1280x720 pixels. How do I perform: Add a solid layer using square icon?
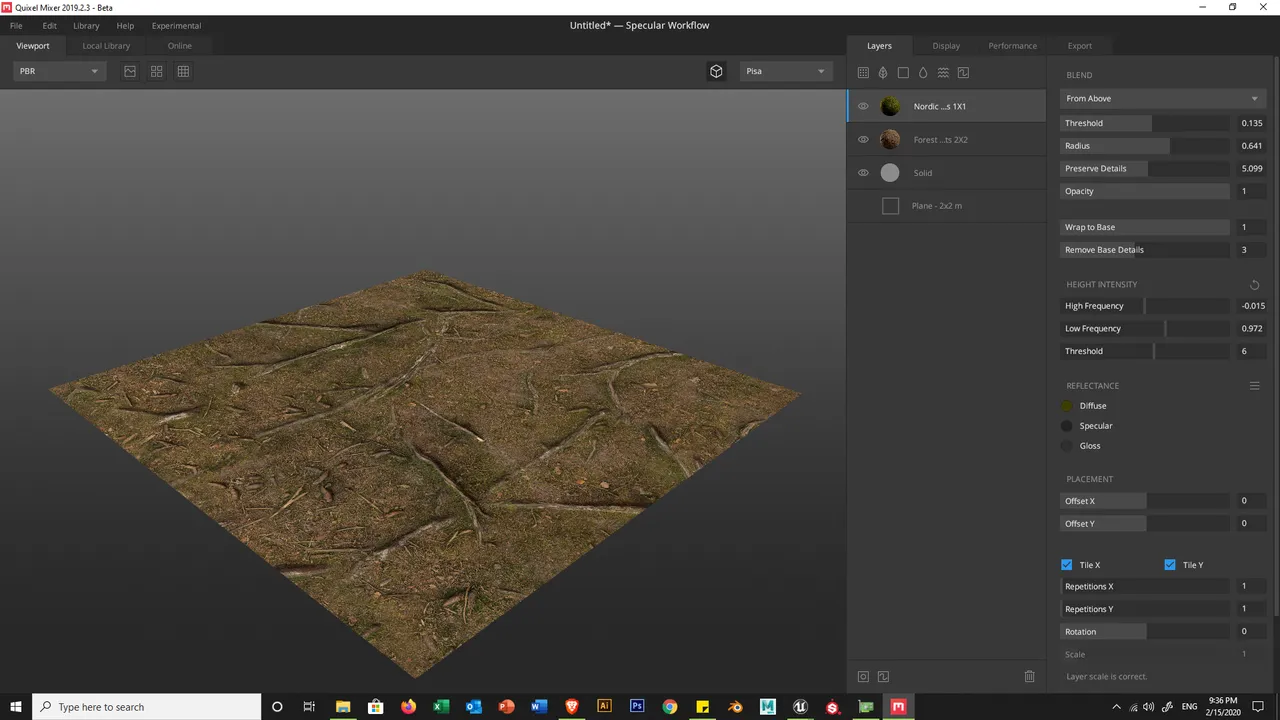tap(903, 72)
